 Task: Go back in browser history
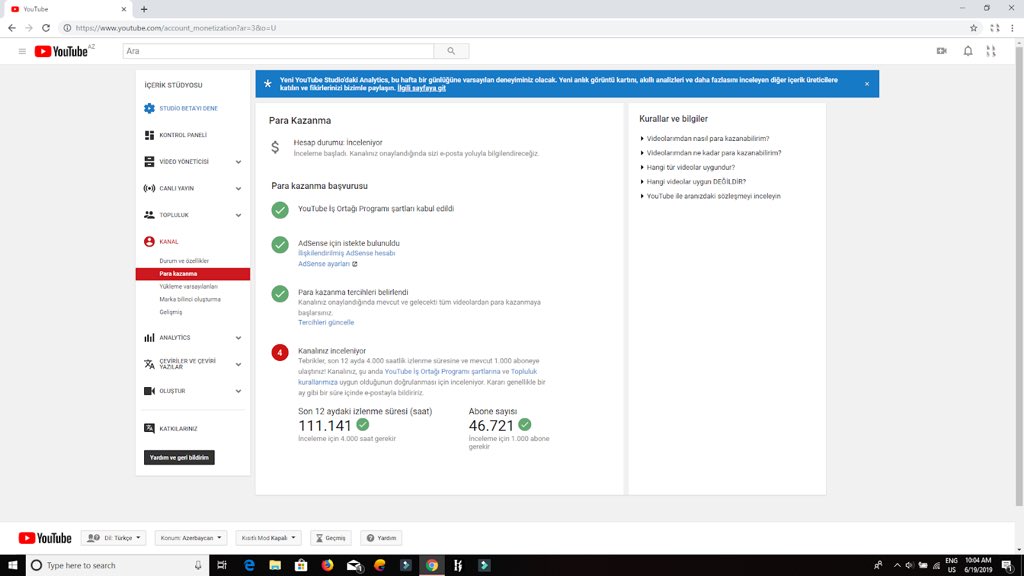click(x=12, y=28)
